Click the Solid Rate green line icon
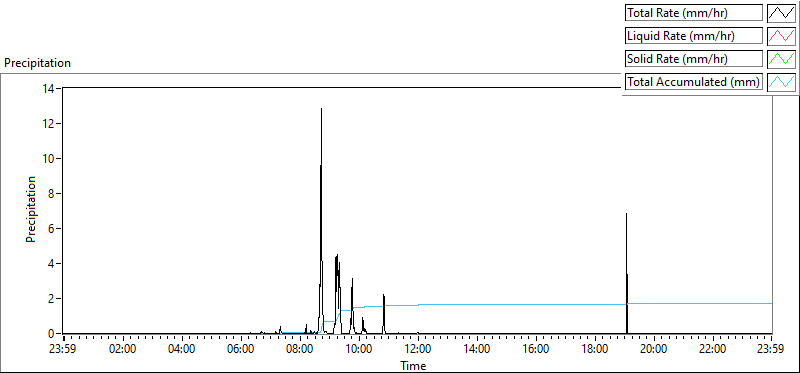The height and width of the screenshot is (373, 800). (x=781, y=59)
